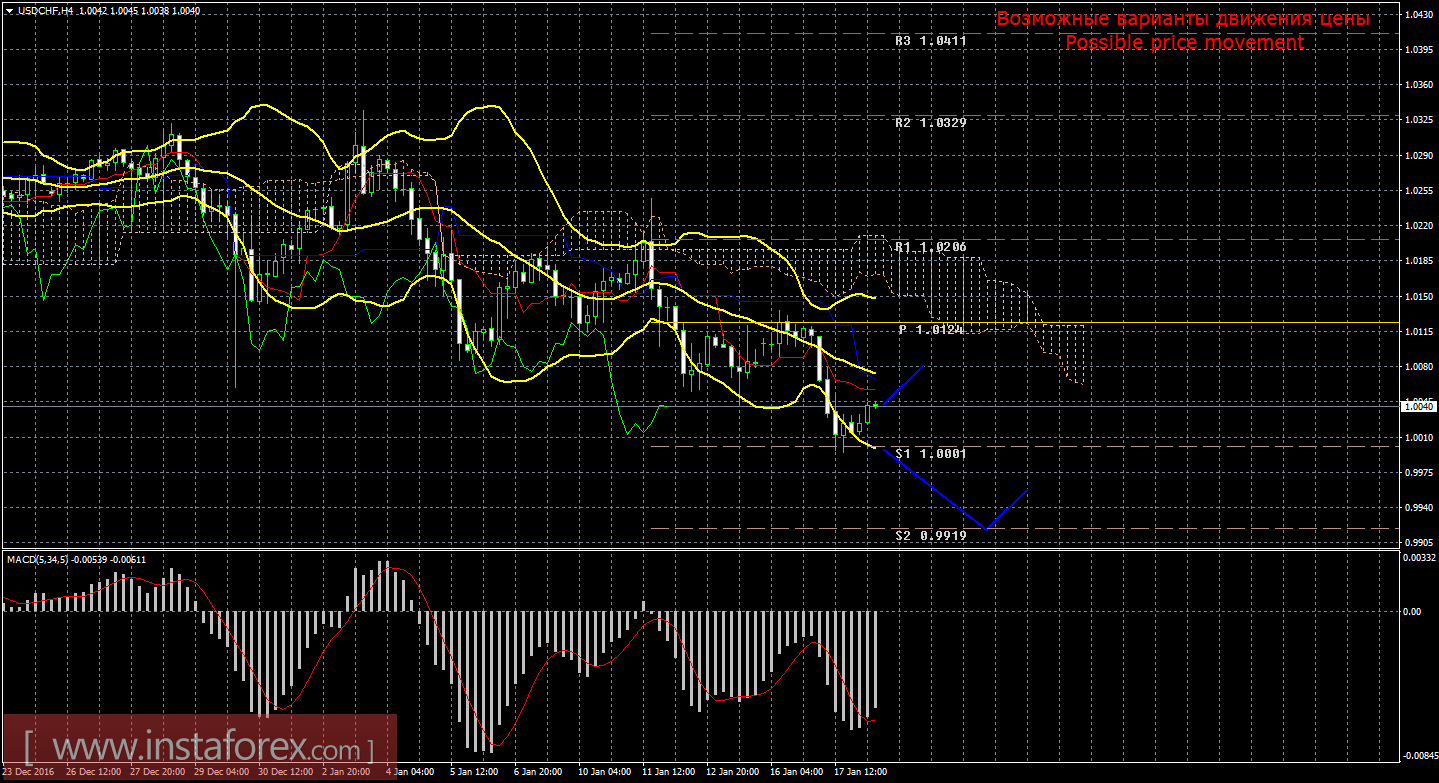This screenshot has height=783, width=1439.
Task: Click the current price tag 1.0040
Action: click(1417, 406)
